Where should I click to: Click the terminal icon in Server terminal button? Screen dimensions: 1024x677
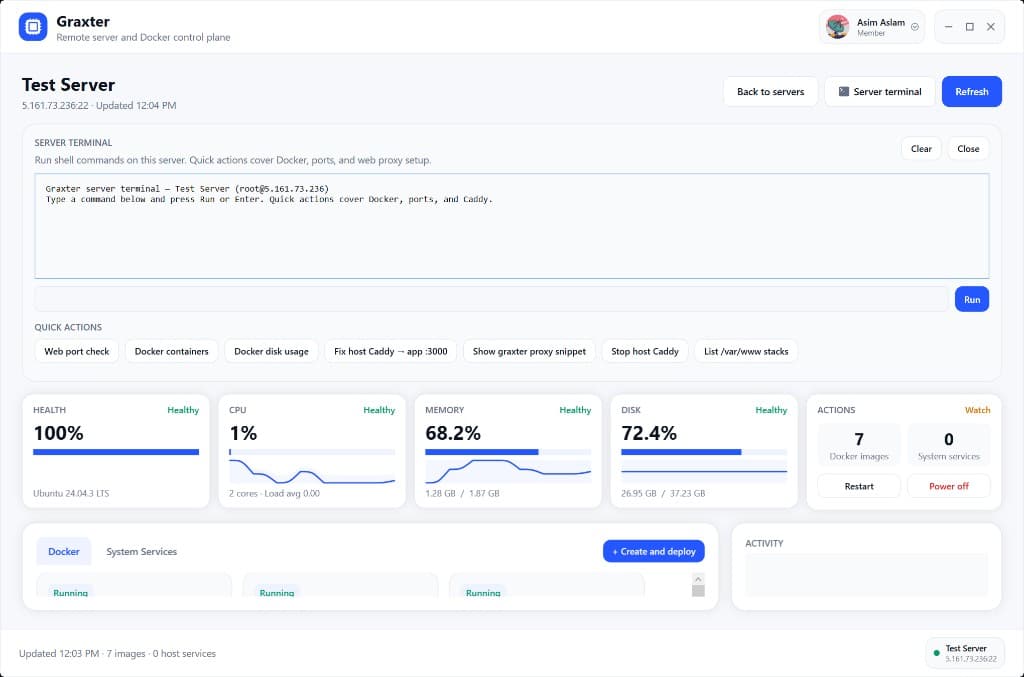844,91
